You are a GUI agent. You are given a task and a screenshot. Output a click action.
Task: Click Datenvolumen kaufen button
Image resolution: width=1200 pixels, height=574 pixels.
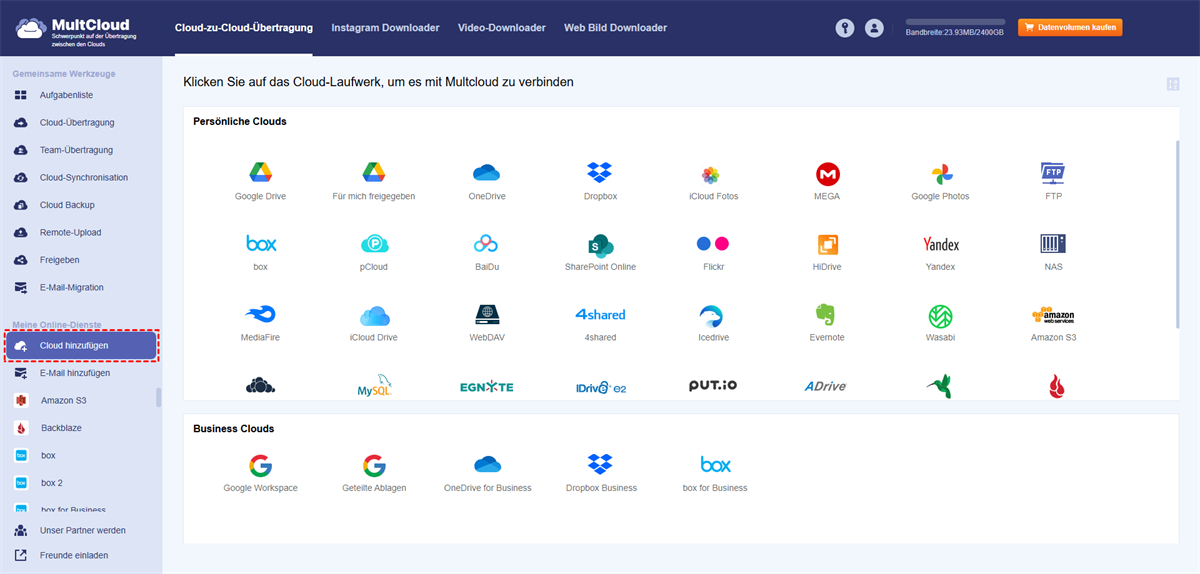coord(1070,28)
